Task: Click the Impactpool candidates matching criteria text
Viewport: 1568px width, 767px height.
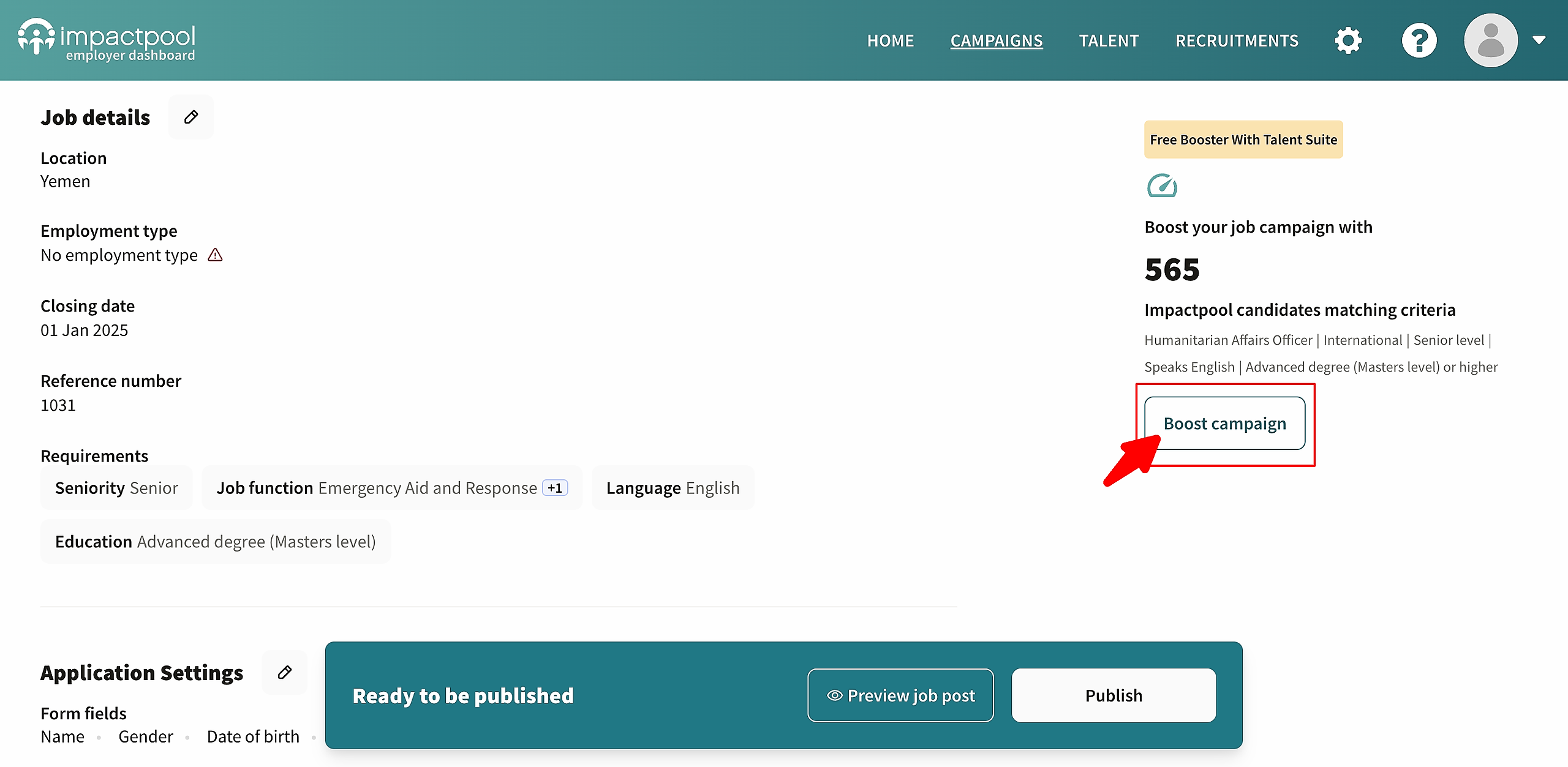Action: point(1300,310)
